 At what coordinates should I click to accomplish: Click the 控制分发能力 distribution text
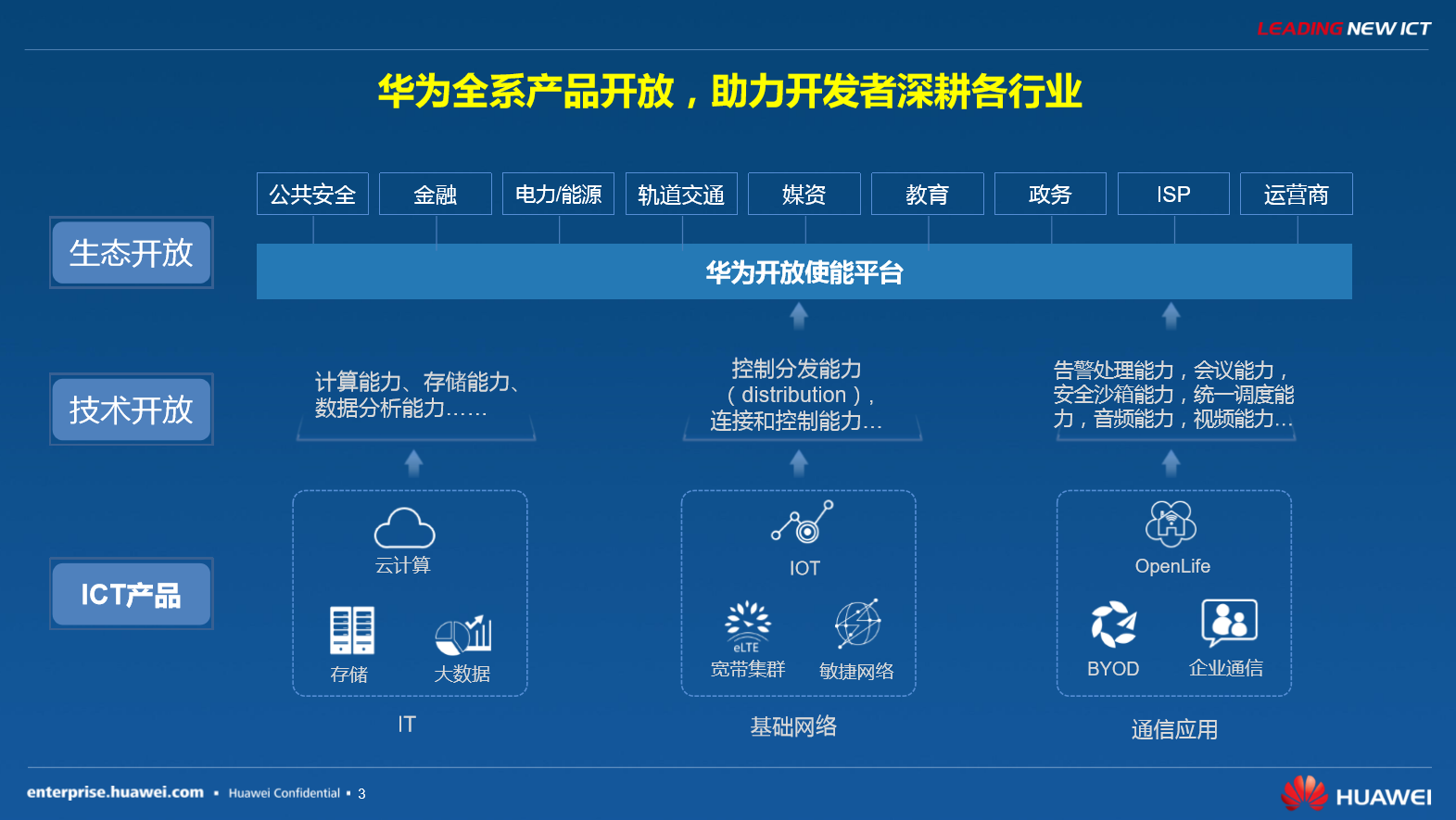pyautogui.click(x=797, y=395)
